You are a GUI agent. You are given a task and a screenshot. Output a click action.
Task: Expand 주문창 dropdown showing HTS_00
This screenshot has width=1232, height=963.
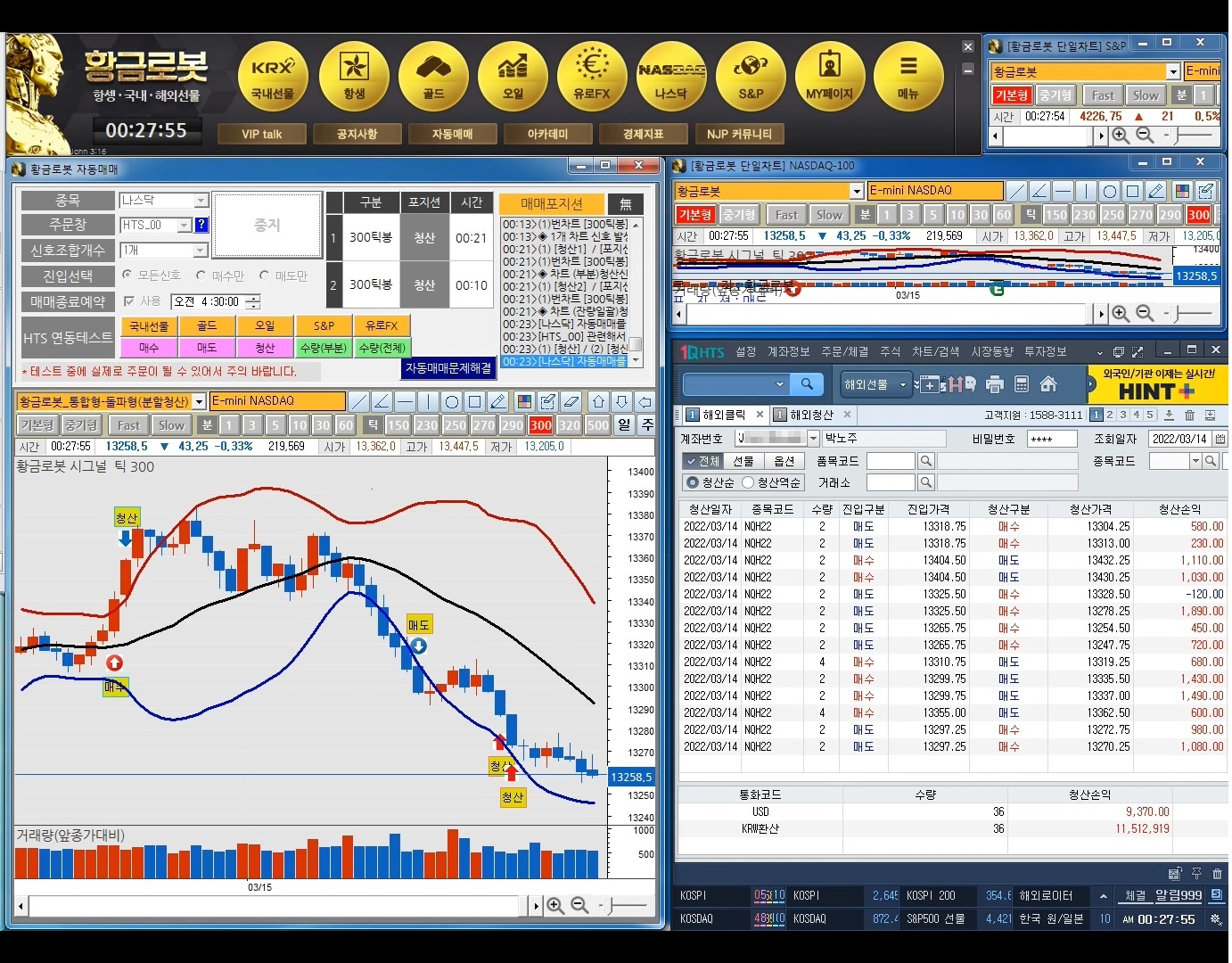[x=185, y=226]
